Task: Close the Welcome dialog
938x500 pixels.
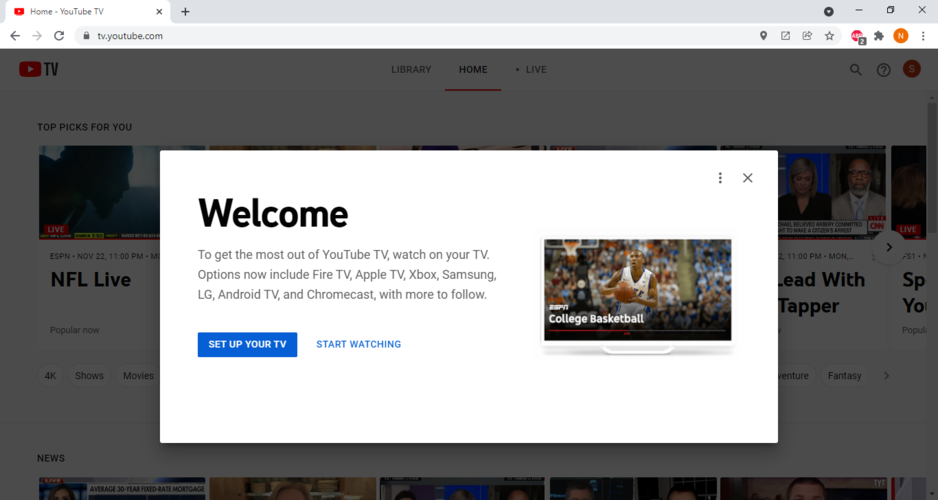Action: point(747,178)
